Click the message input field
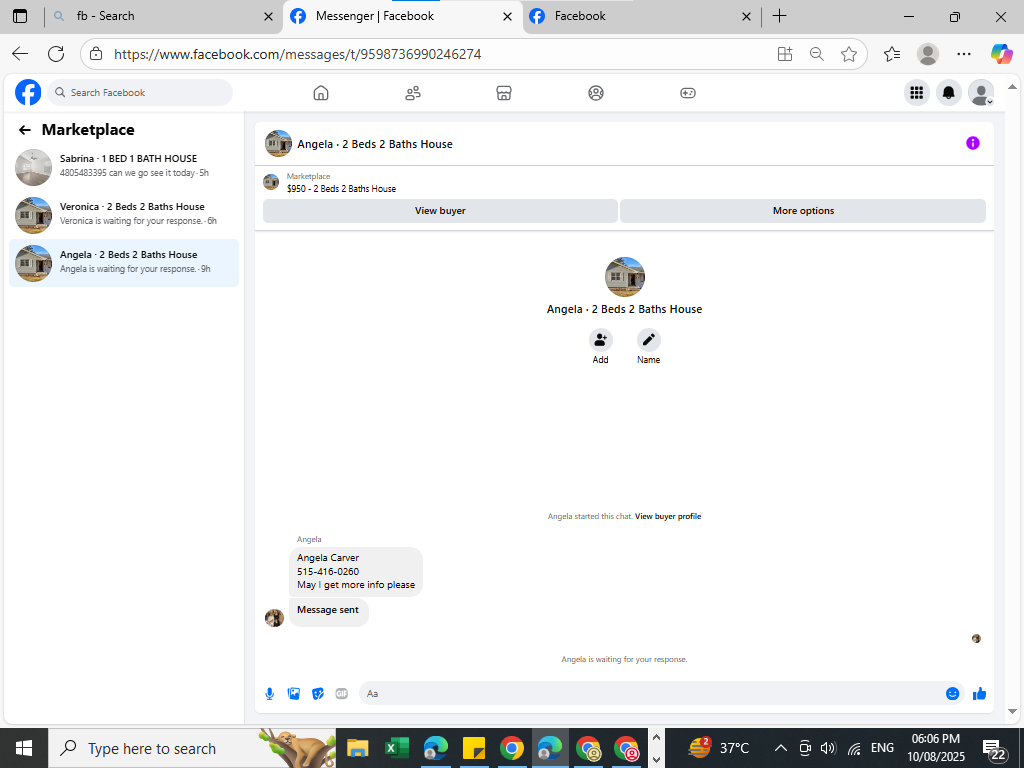This screenshot has width=1024, height=768. pos(653,694)
